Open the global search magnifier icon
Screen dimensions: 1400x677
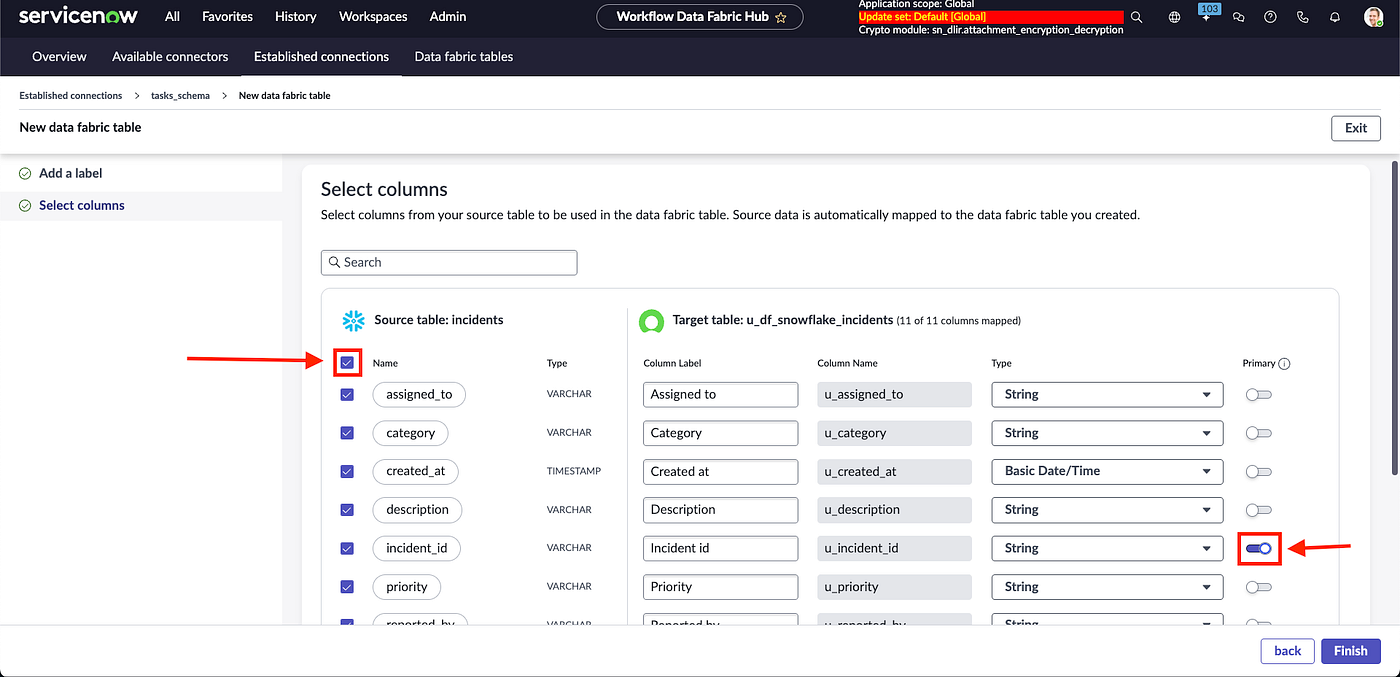pyautogui.click(x=1136, y=17)
